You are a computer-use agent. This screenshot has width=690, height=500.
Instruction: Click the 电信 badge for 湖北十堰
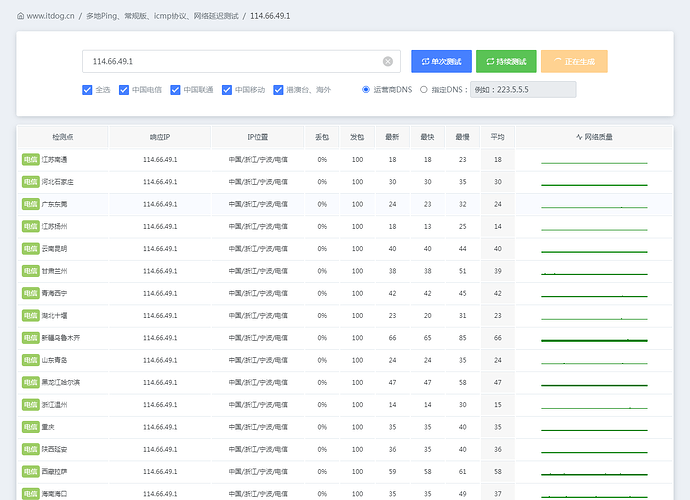[x=30, y=316]
